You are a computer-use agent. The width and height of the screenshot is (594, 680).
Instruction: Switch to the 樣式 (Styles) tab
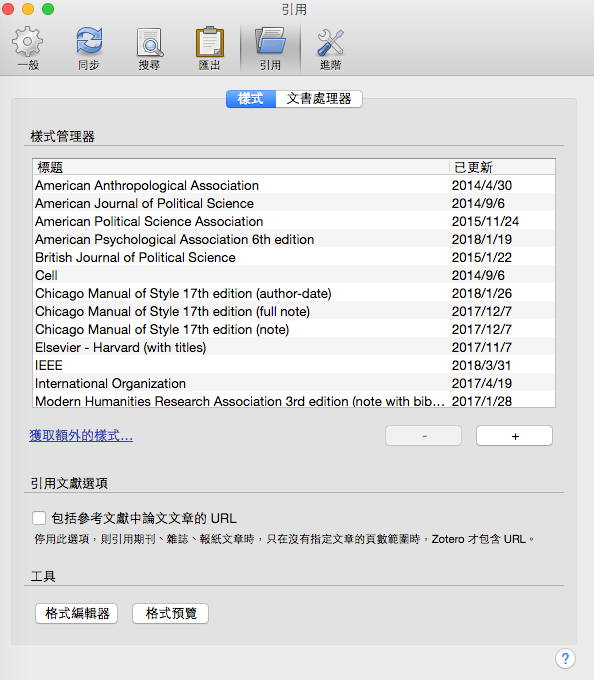pos(251,99)
